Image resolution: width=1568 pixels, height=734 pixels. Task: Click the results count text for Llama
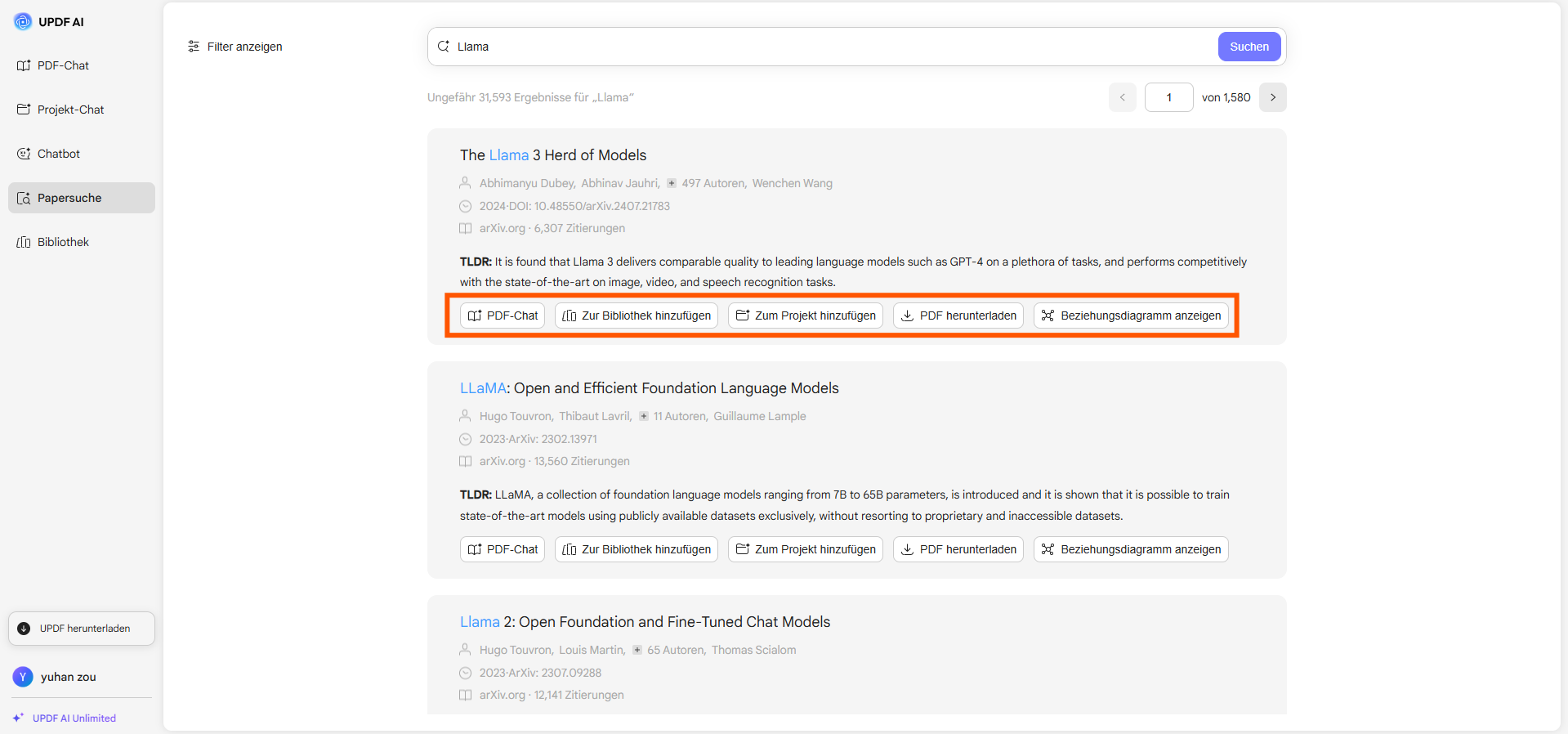[x=530, y=97]
